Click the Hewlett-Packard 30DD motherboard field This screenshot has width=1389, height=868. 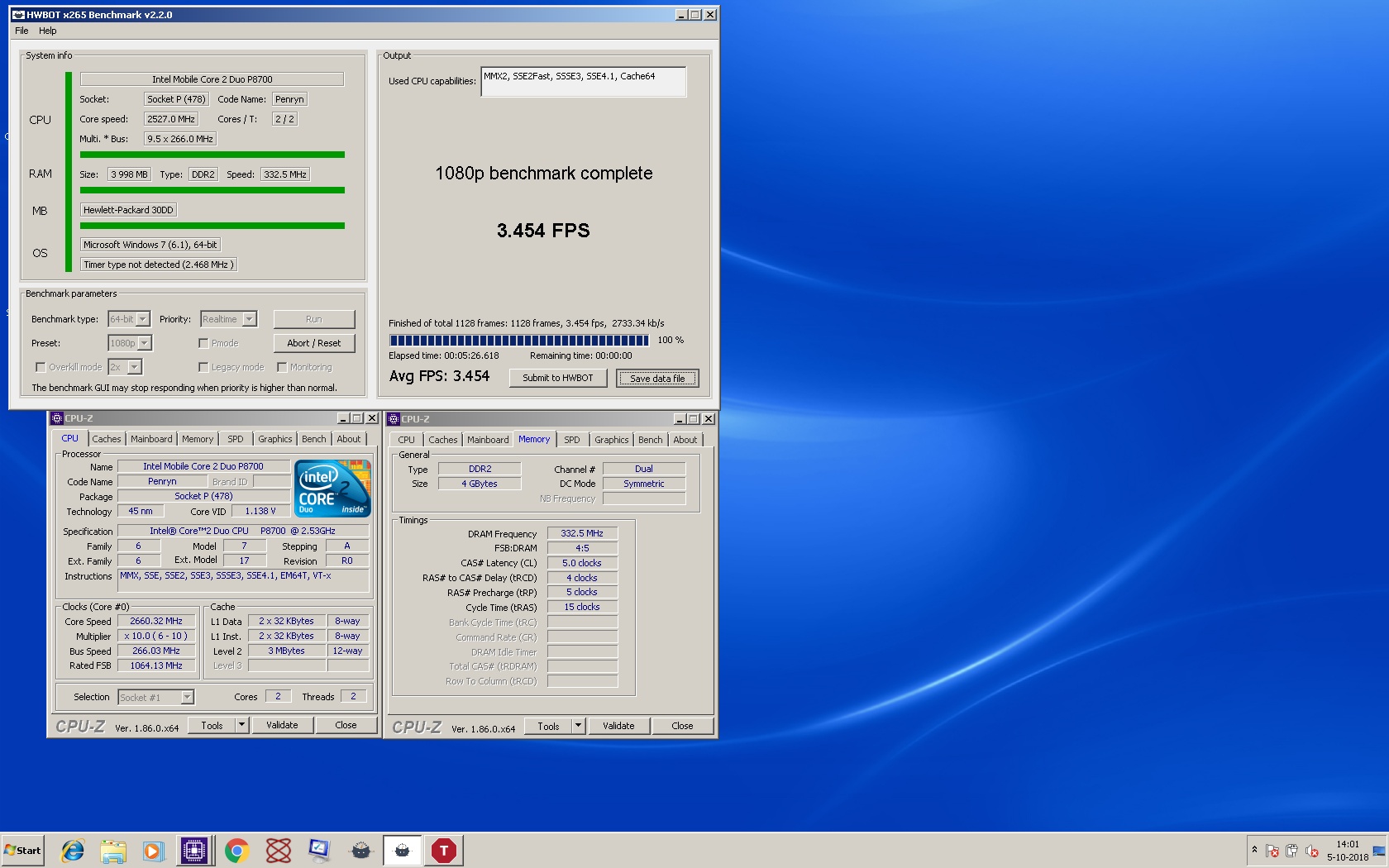128,210
